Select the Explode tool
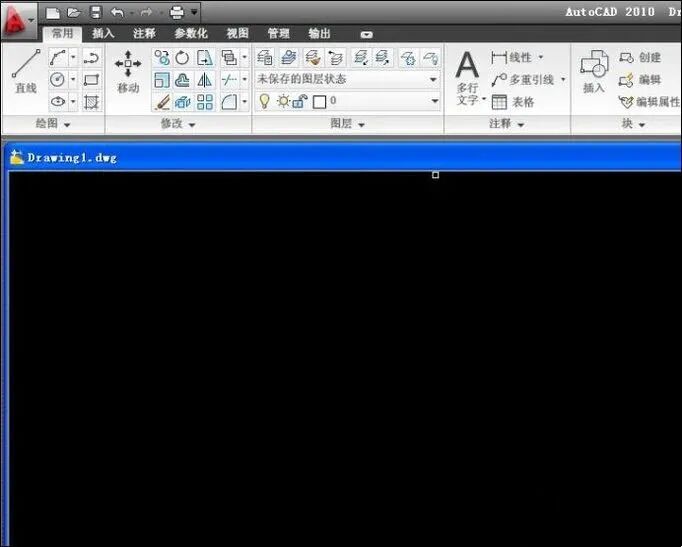 click(182, 102)
